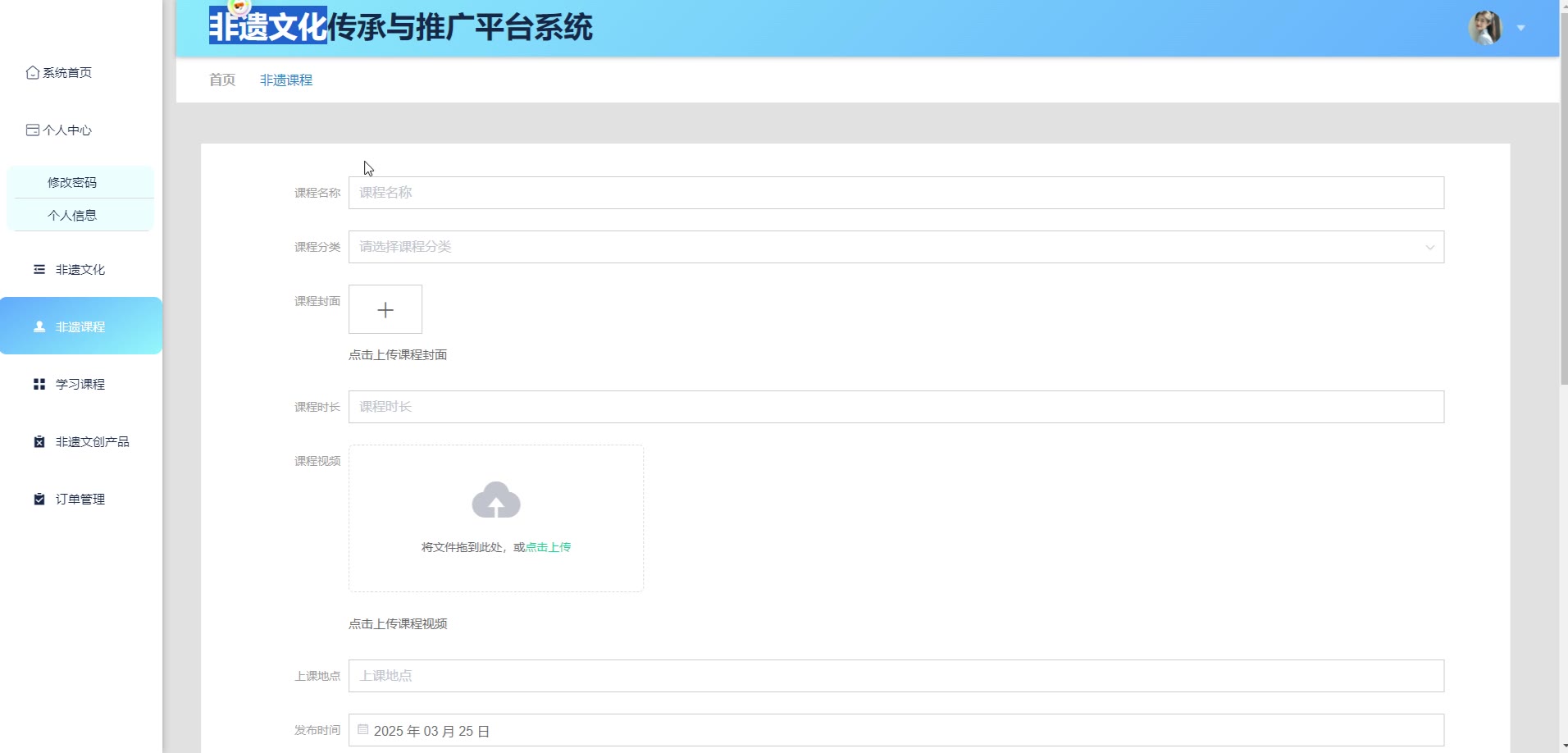The height and width of the screenshot is (753, 1568).
Task: Click the 非遗文化传承与推广平台系统 title
Action: pyautogui.click(x=400, y=27)
